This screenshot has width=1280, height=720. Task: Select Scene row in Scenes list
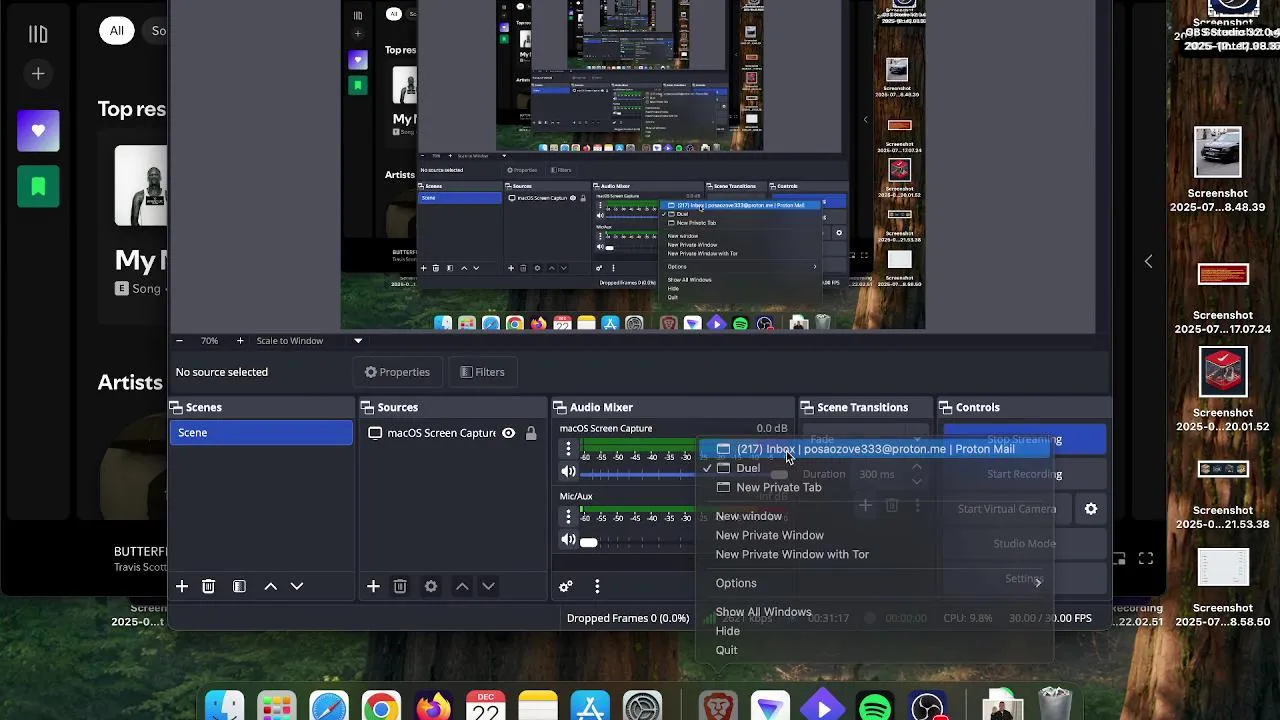tap(261, 433)
